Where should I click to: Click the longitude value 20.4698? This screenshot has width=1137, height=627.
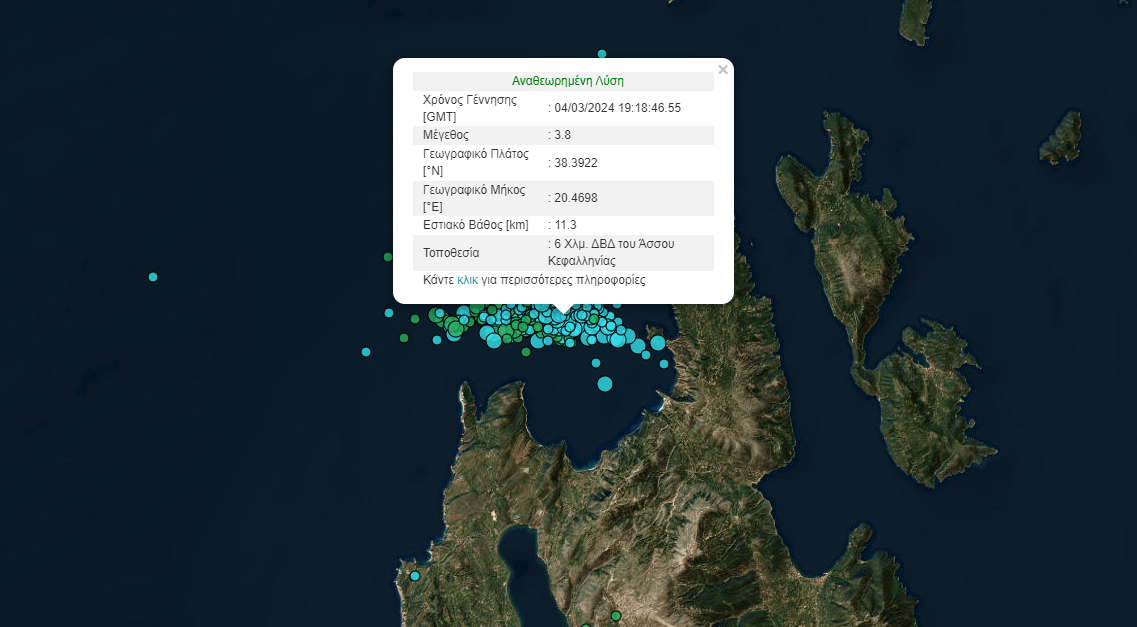(x=576, y=198)
